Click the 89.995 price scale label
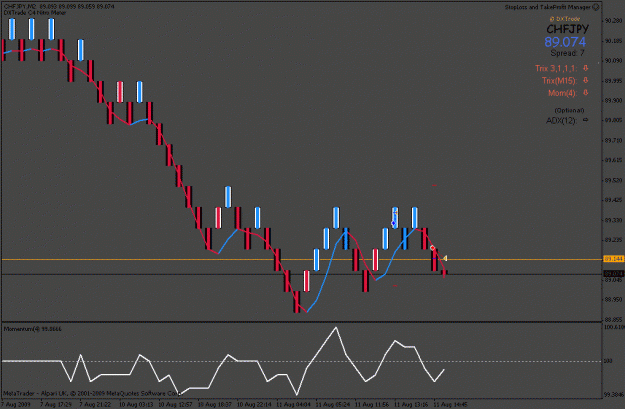625x409 pixels. (x=613, y=81)
